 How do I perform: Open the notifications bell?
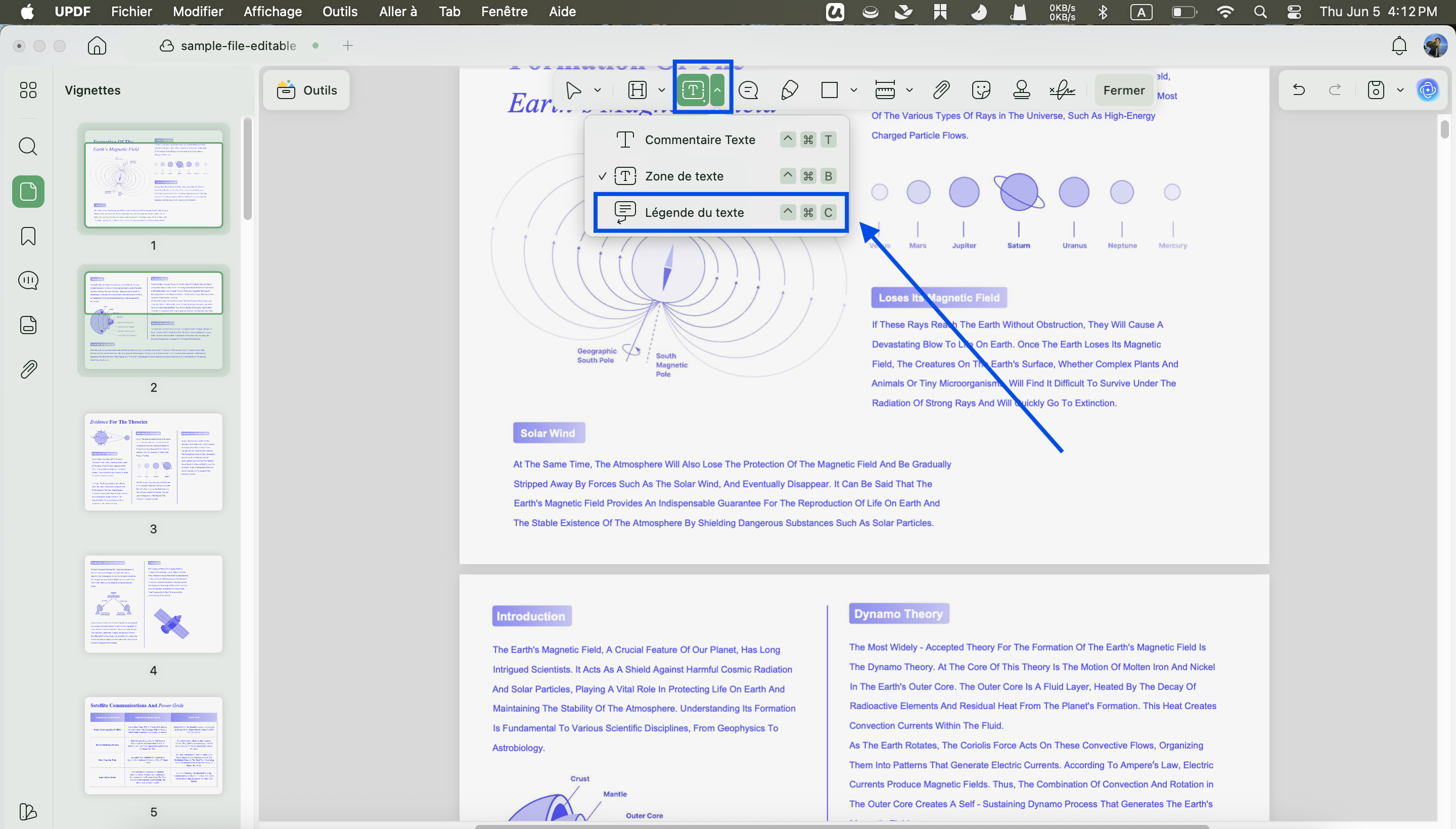(1399, 45)
